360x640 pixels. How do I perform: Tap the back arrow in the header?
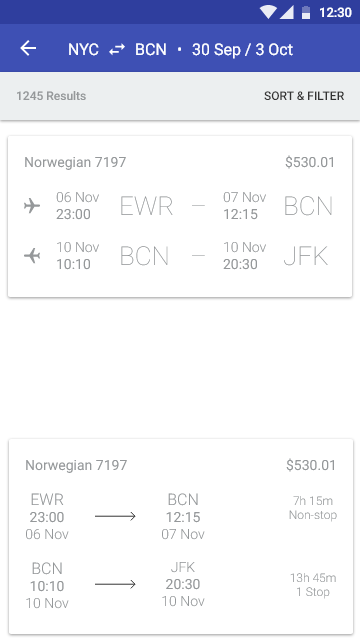28,48
